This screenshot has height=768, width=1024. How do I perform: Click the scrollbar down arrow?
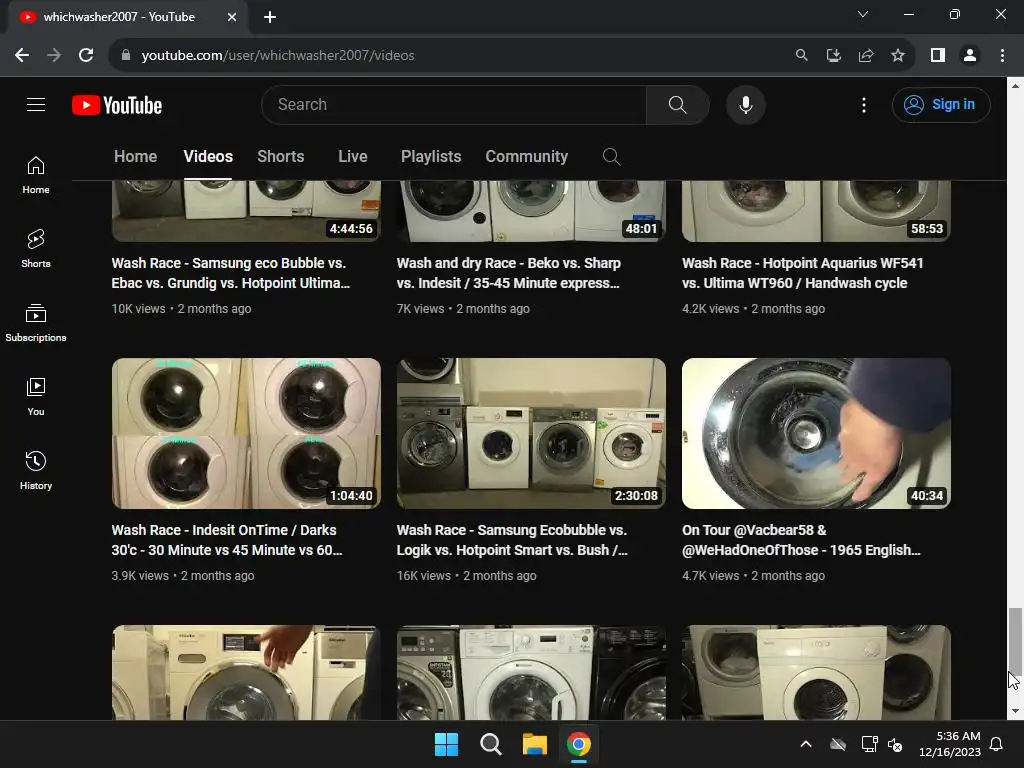coord(1015,711)
